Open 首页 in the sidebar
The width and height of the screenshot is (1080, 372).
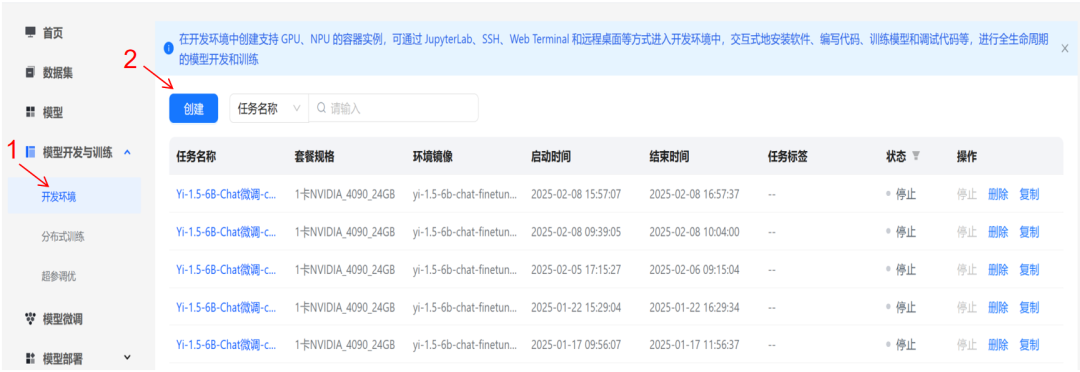pyautogui.click(x=53, y=32)
